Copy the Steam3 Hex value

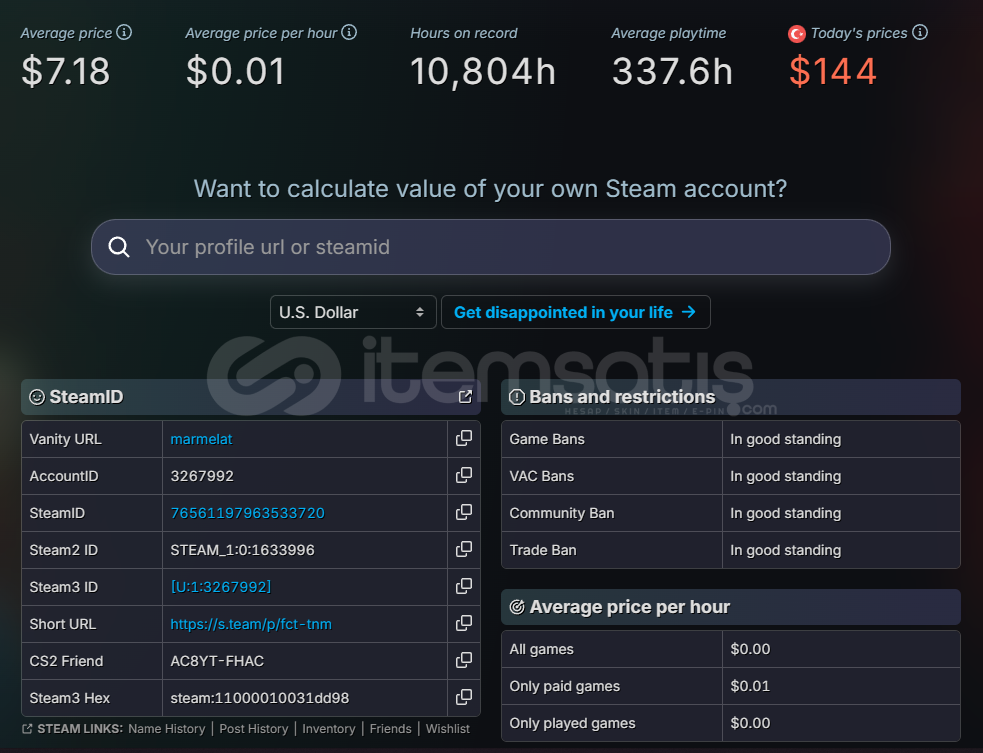tap(464, 697)
